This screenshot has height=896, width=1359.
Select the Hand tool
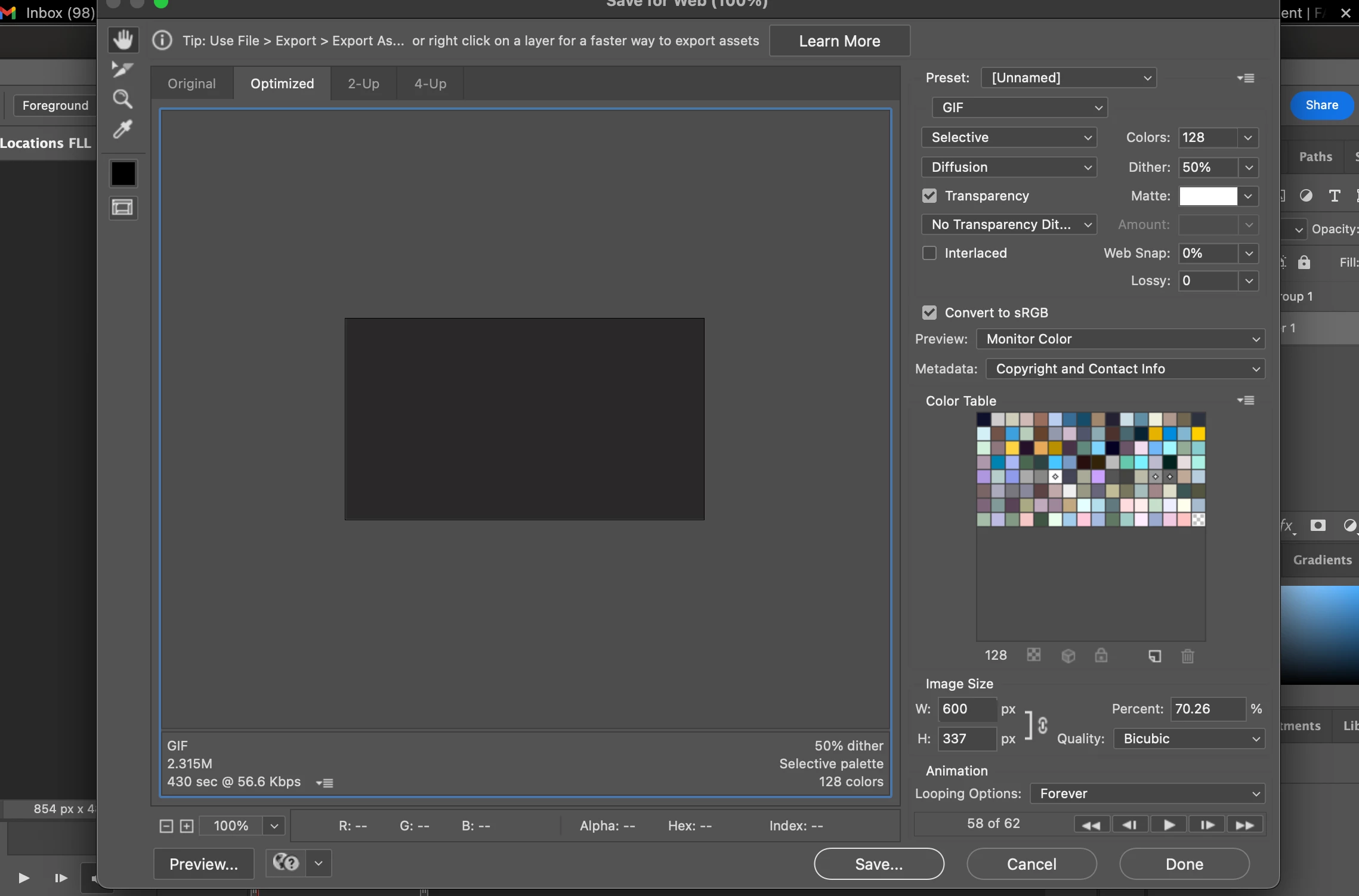pyautogui.click(x=123, y=40)
